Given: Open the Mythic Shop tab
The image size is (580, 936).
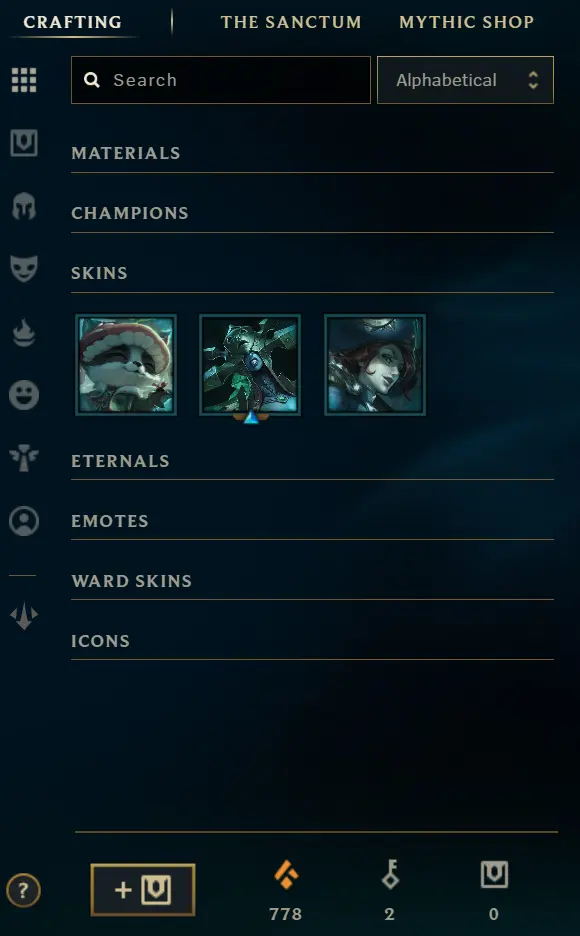Looking at the screenshot, I should point(467,22).
